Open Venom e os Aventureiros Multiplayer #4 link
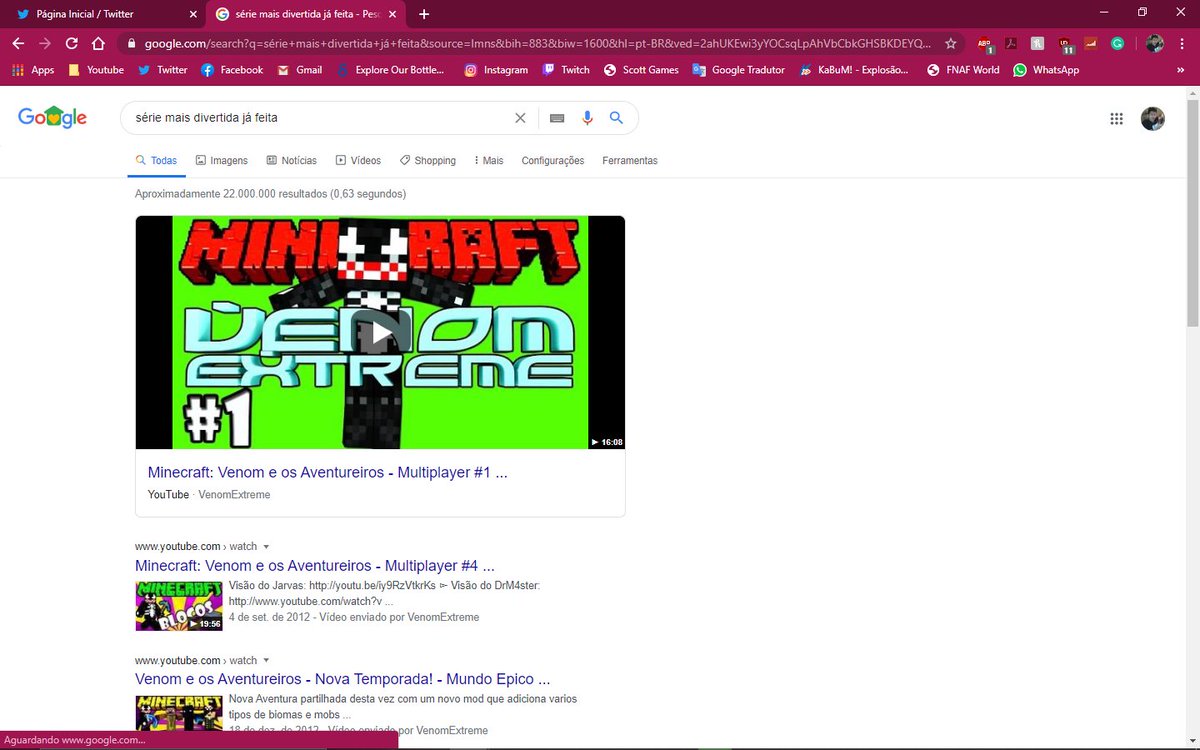Image resolution: width=1200 pixels, height=750 pixels. pyautogui.click(x=315, y=566)
